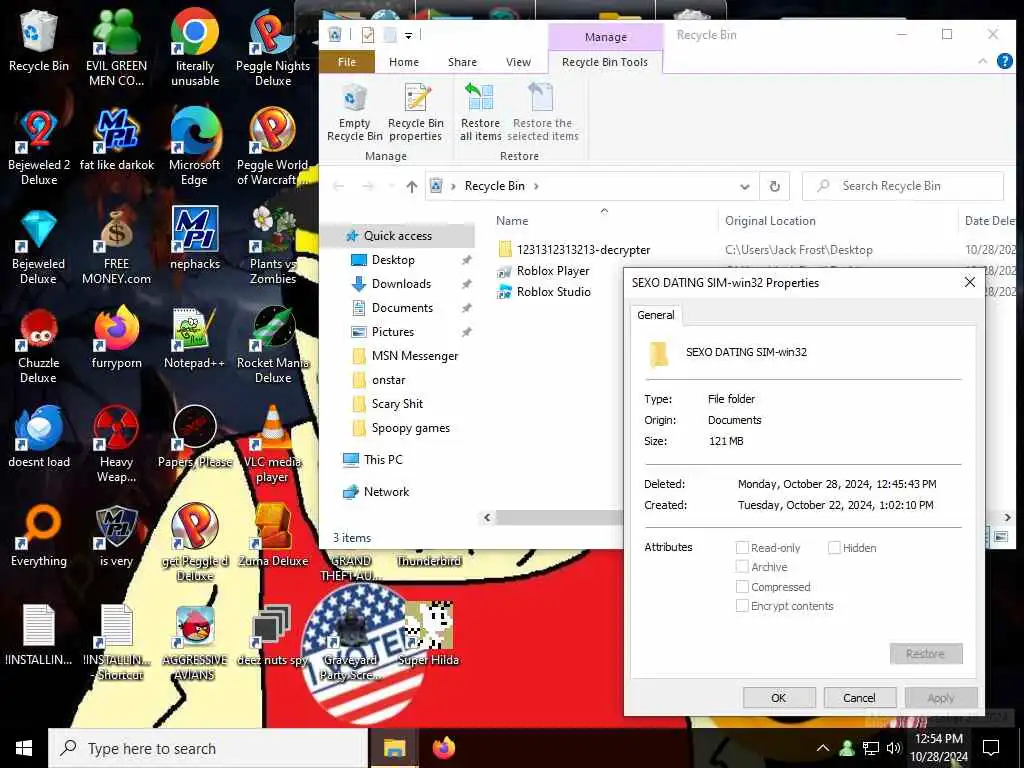The image size is (1024, 768).
Task: Go up one folder level arrow
Action: (x=411, y=187)
